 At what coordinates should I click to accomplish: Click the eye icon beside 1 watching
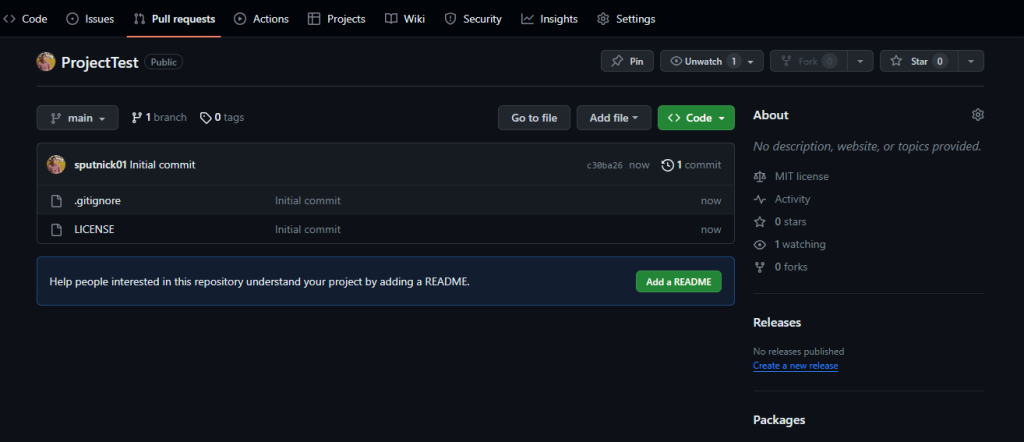[x=760, y=245]
